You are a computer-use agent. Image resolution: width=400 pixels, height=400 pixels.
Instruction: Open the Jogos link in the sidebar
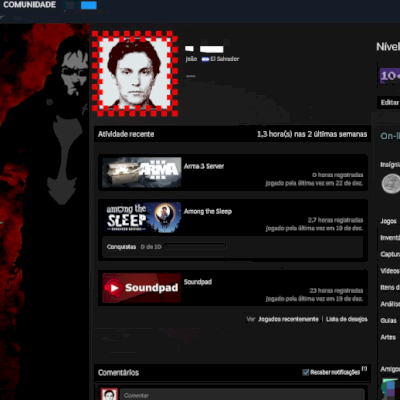(x=388, y=221)
